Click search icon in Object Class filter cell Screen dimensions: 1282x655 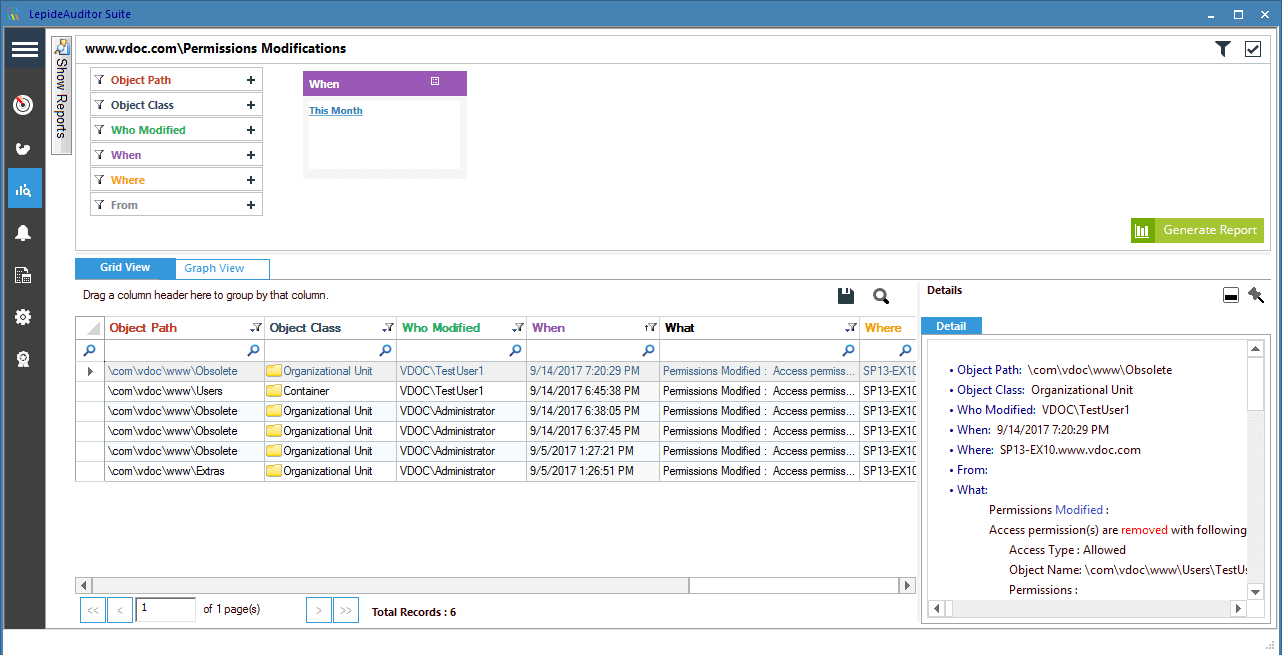386,351
